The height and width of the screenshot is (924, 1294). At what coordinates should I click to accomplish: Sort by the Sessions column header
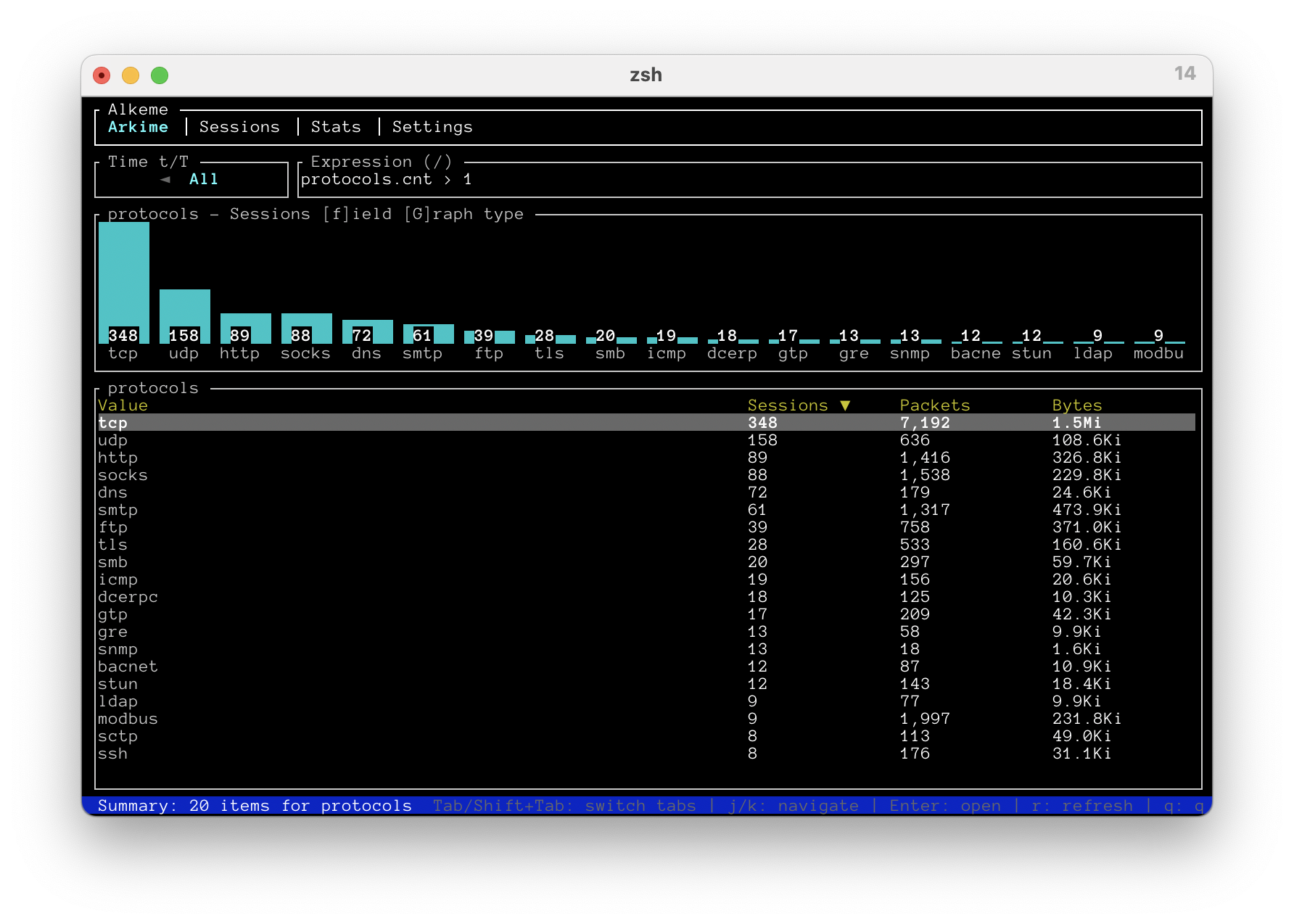788,405
